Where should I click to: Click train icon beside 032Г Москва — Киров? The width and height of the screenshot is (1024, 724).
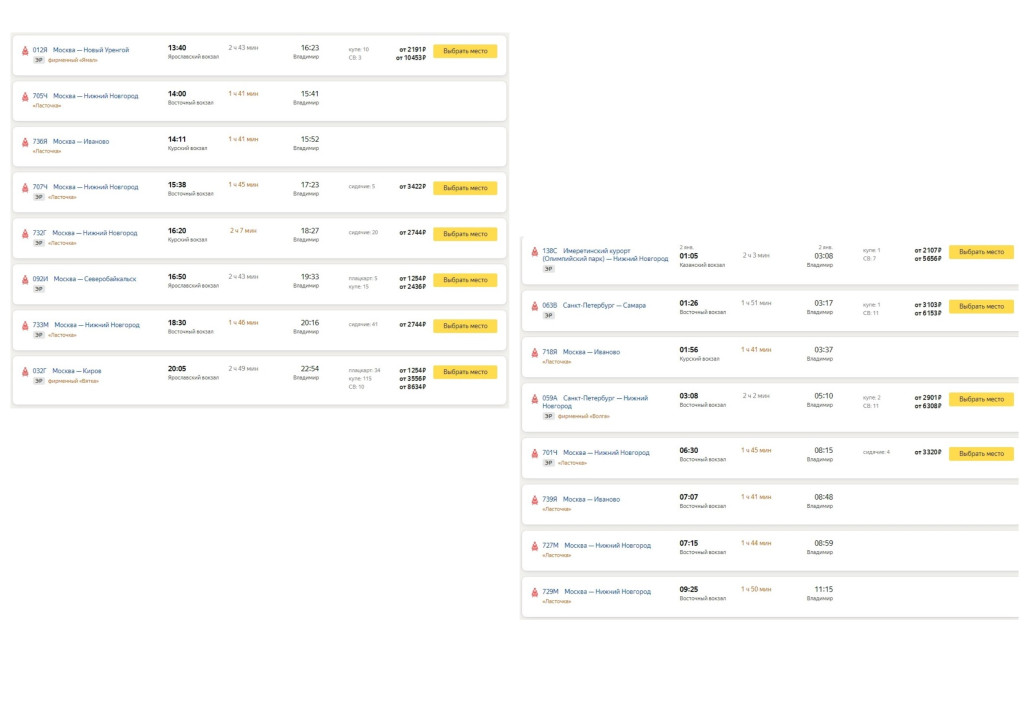pos(25,372)
